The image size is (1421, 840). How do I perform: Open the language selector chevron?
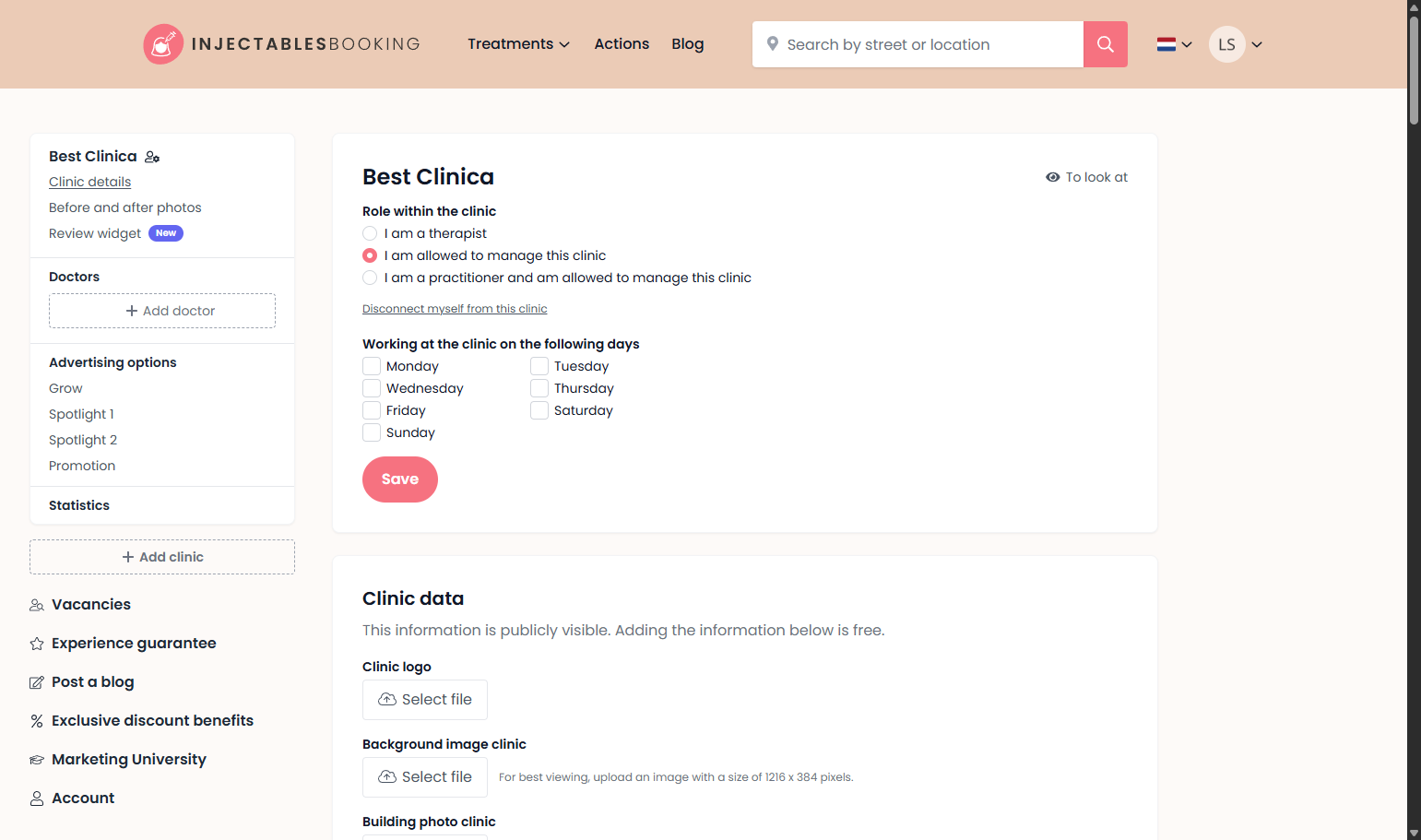[1187, 44]
